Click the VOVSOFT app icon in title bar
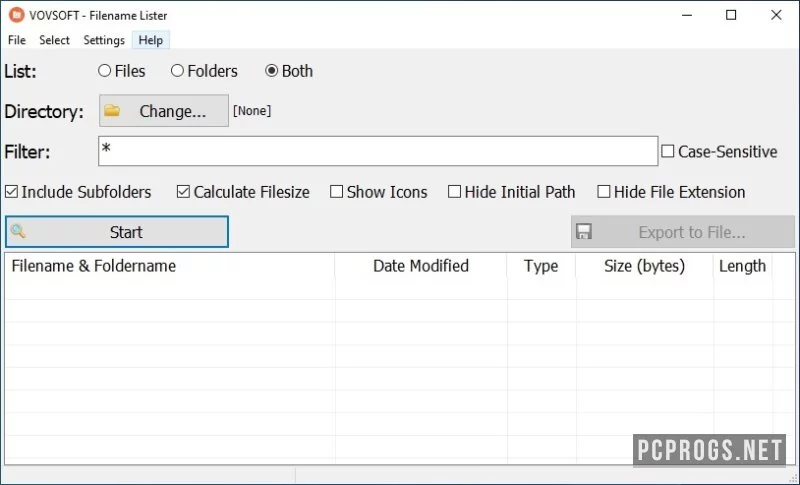The image size is (800, 485). pyautogui.click(x=16, y=15)
